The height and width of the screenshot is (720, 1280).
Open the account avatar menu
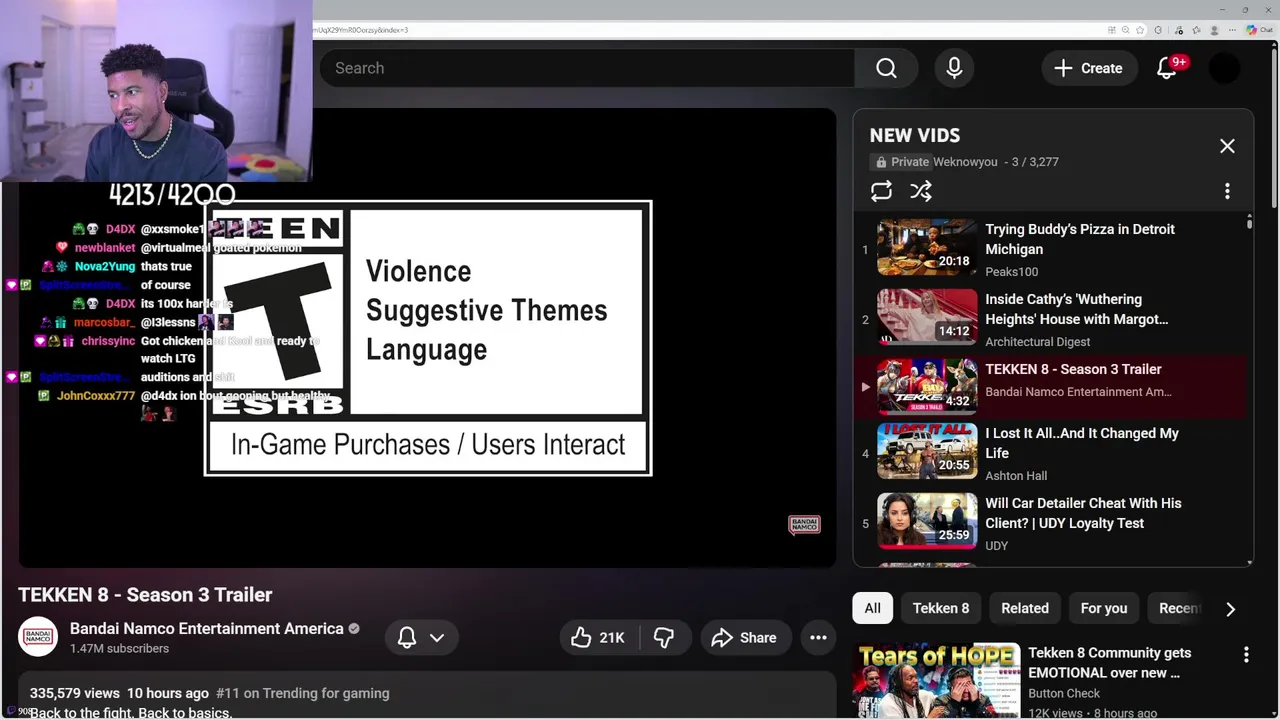click(x=1224, y=68)
